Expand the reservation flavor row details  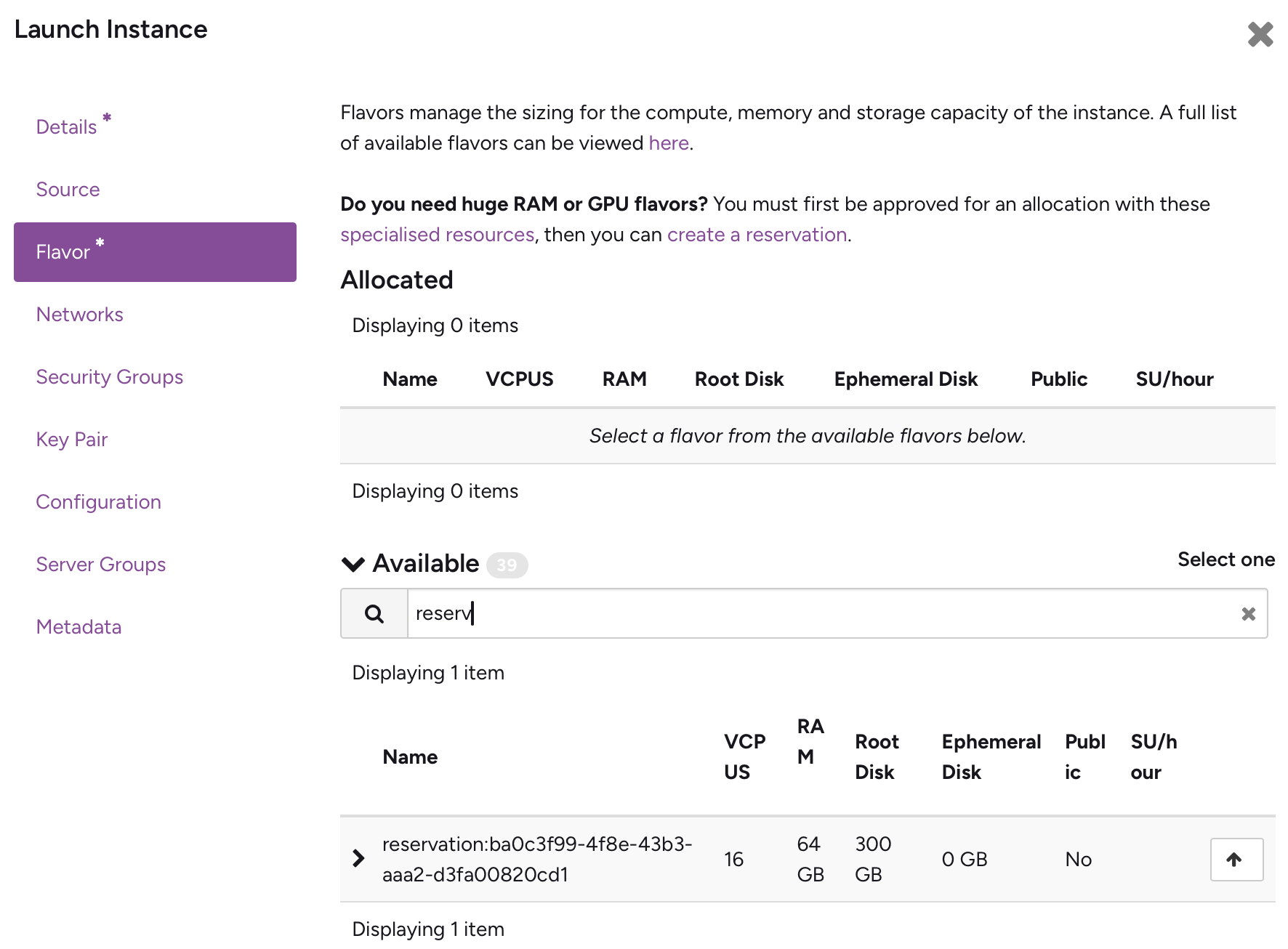[358, 858]
